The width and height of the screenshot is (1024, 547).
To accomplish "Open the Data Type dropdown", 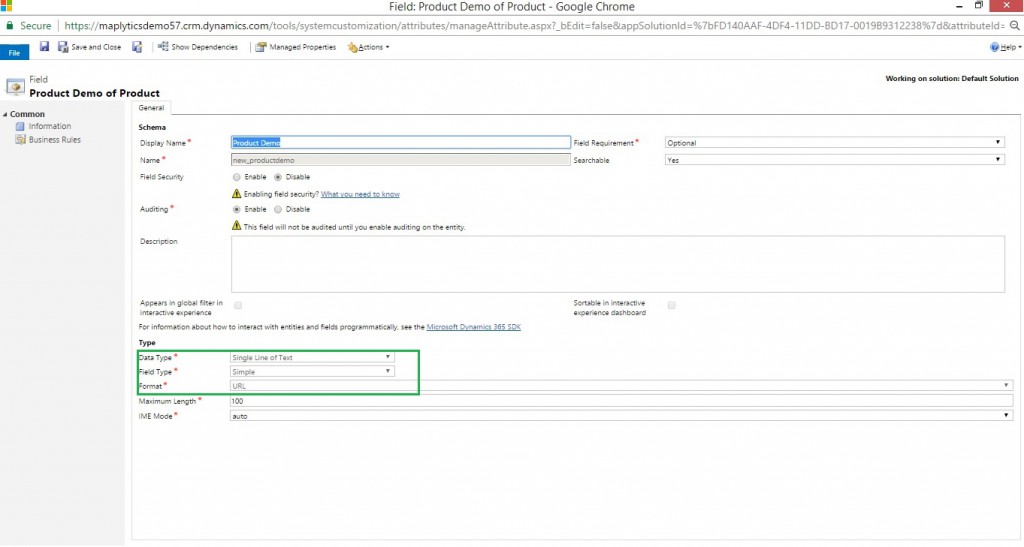I will coord(312,357).
